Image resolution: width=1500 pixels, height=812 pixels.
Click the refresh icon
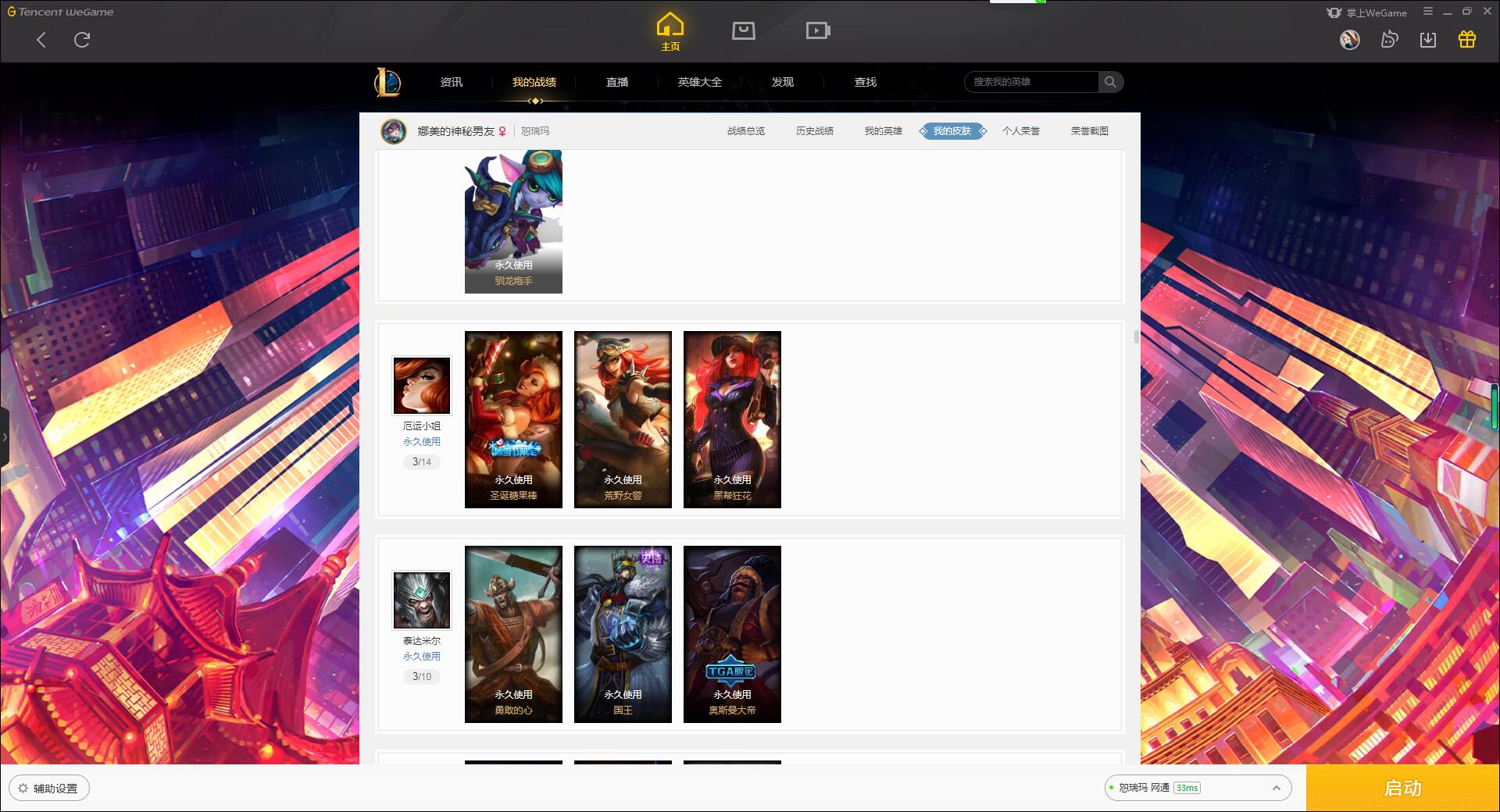tap(82, 40)
